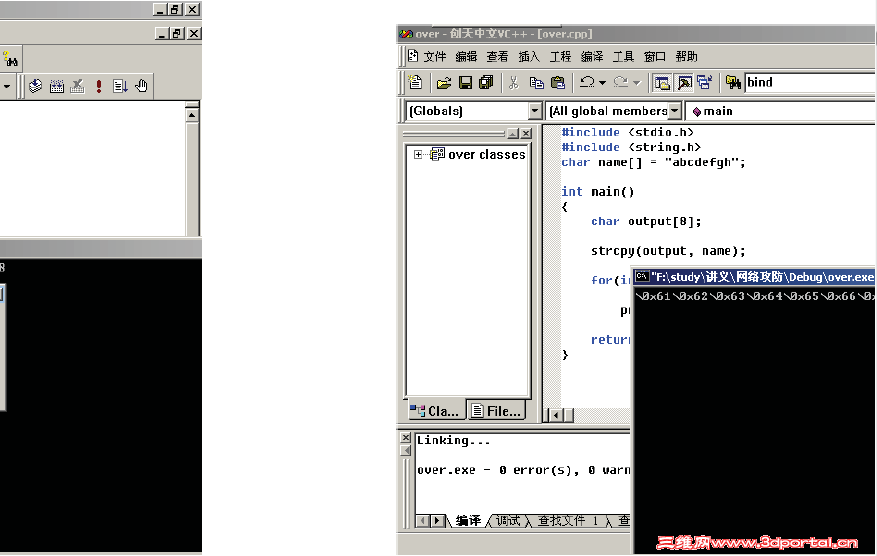The width and height of the screenshot is (877, 556).
Task: Click output tabs scroll right arrow
Action: tap(437, 521)
